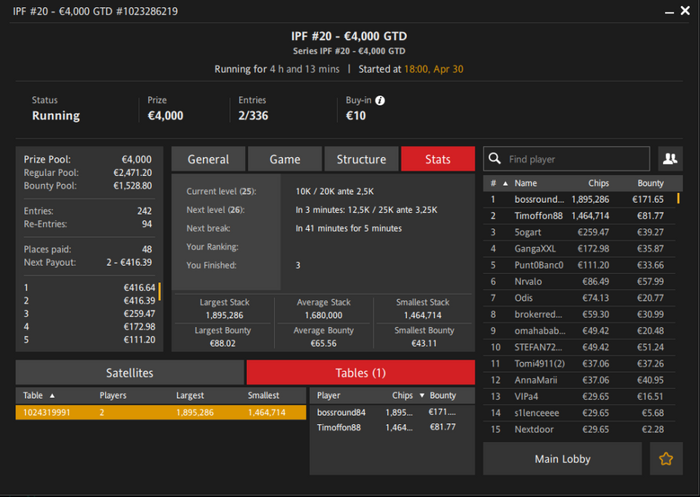Select player s1lenceeee row
Image resolution: width=700 pixels, height=497 pixels.
coord(579,413)
